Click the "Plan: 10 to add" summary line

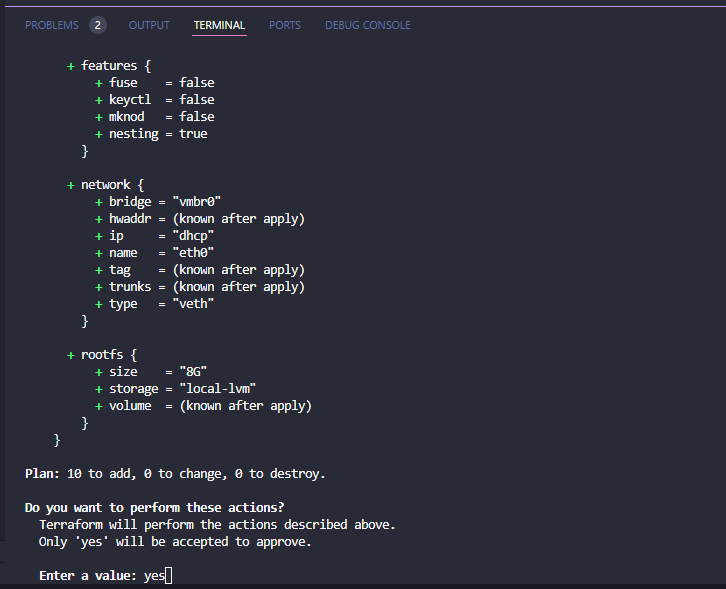coord(175,474)
